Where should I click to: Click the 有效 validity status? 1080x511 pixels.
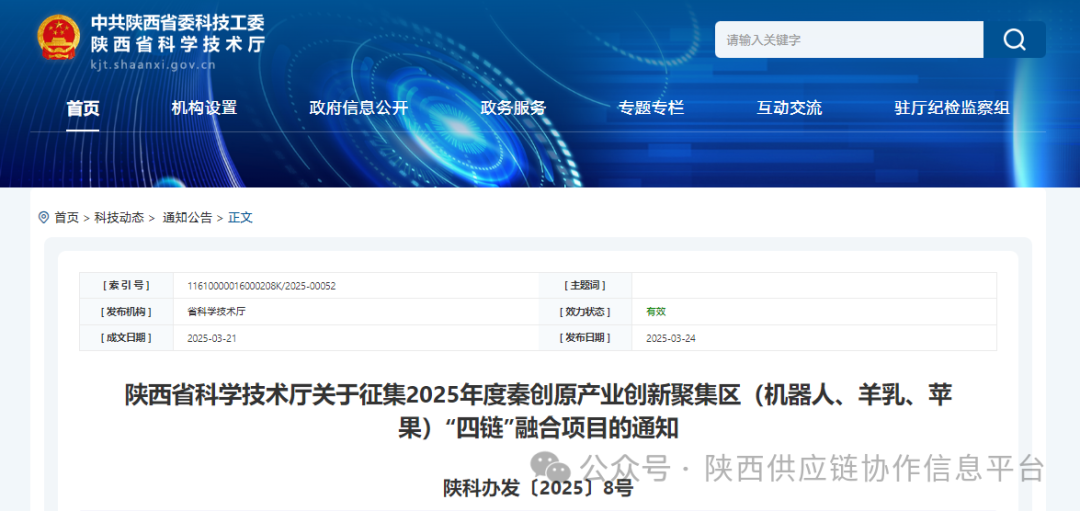[x=656, y=311]
